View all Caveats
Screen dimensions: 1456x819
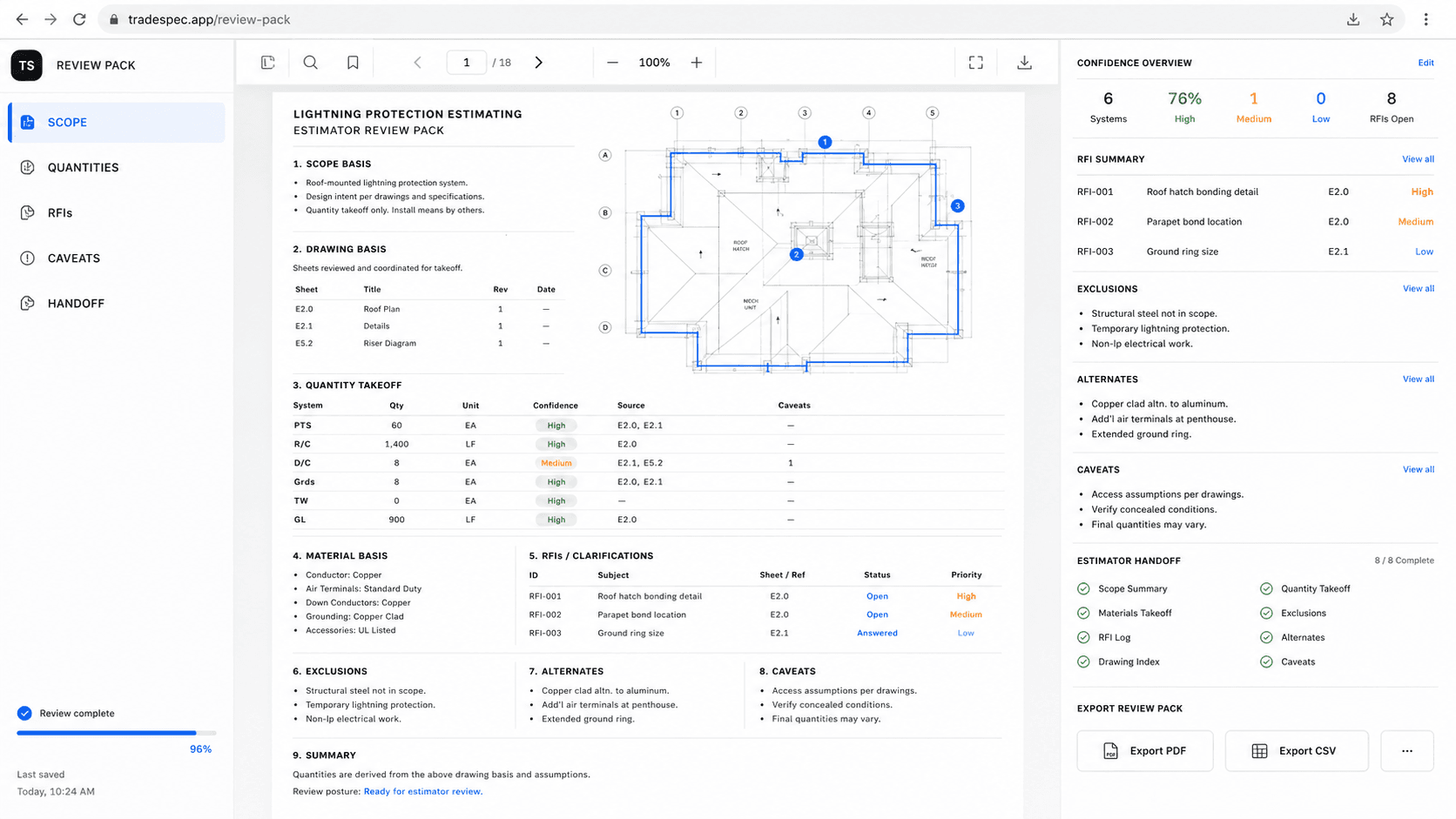[x=1418, y=470]
